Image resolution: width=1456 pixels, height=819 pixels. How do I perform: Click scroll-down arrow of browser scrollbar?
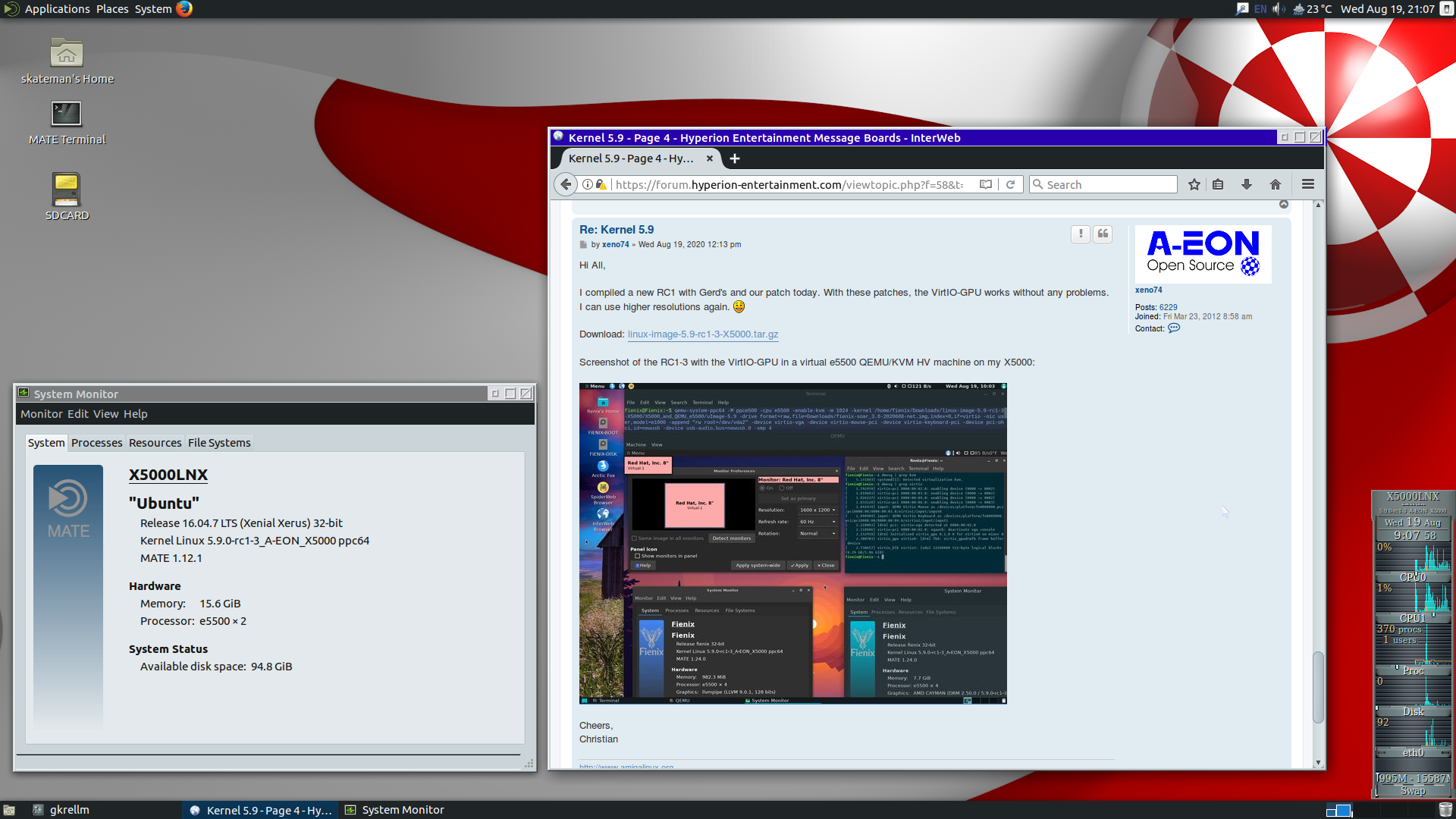pos(1318,762)
